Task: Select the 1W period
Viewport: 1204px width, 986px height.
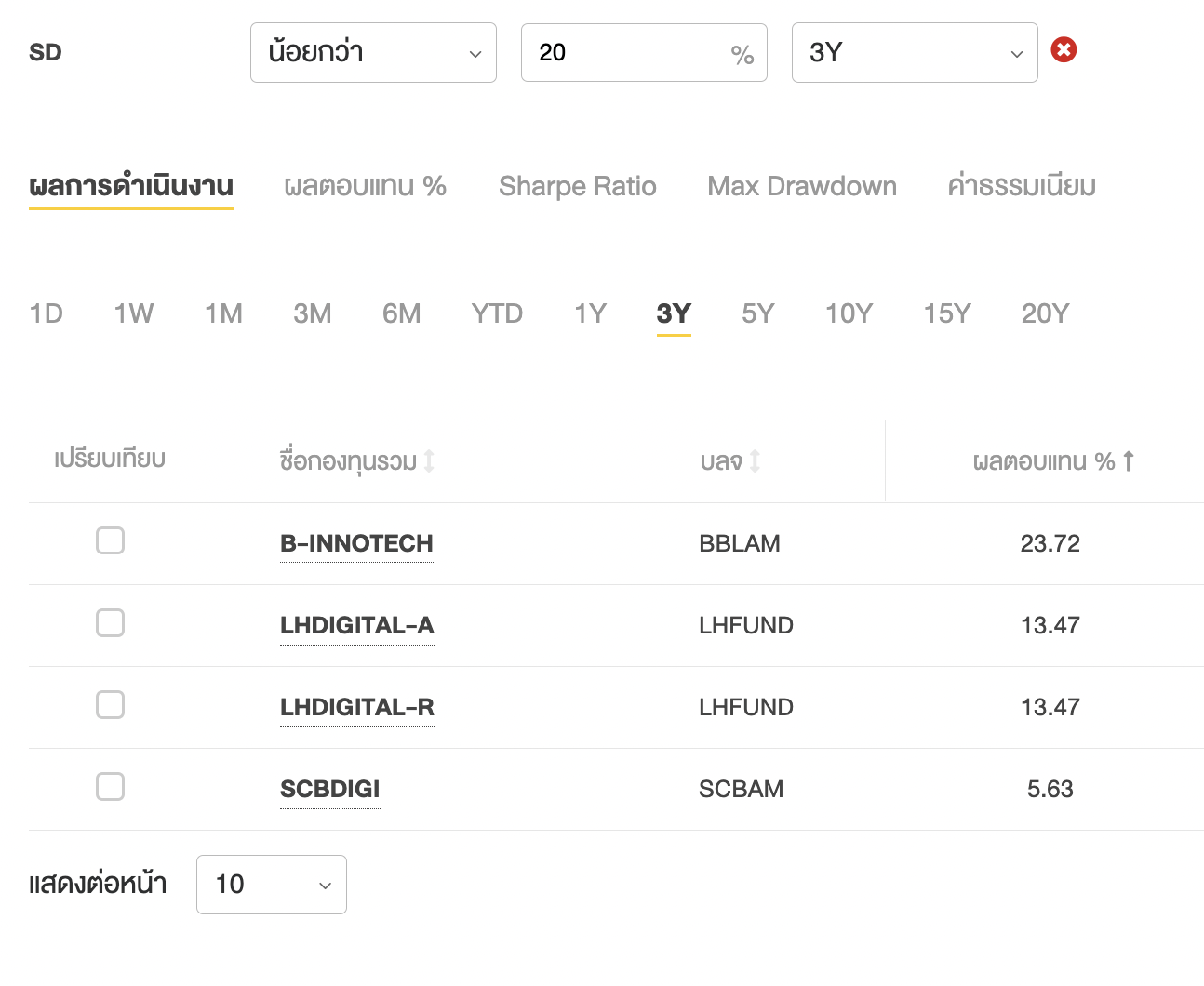Action: (x=134, y=313)
